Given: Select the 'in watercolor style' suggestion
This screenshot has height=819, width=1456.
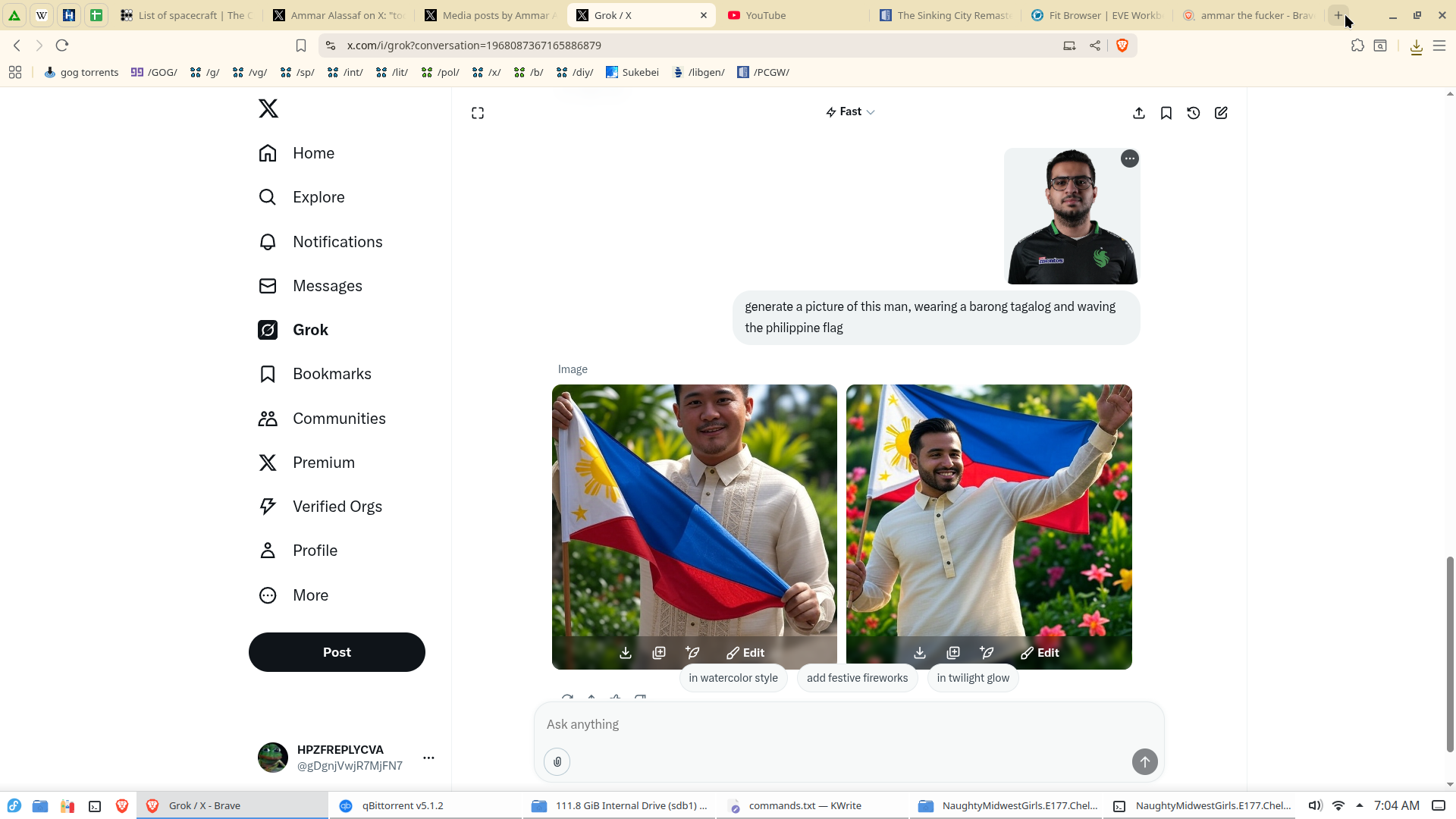Looking at the screenshot, I should click(x=733, y=678).
